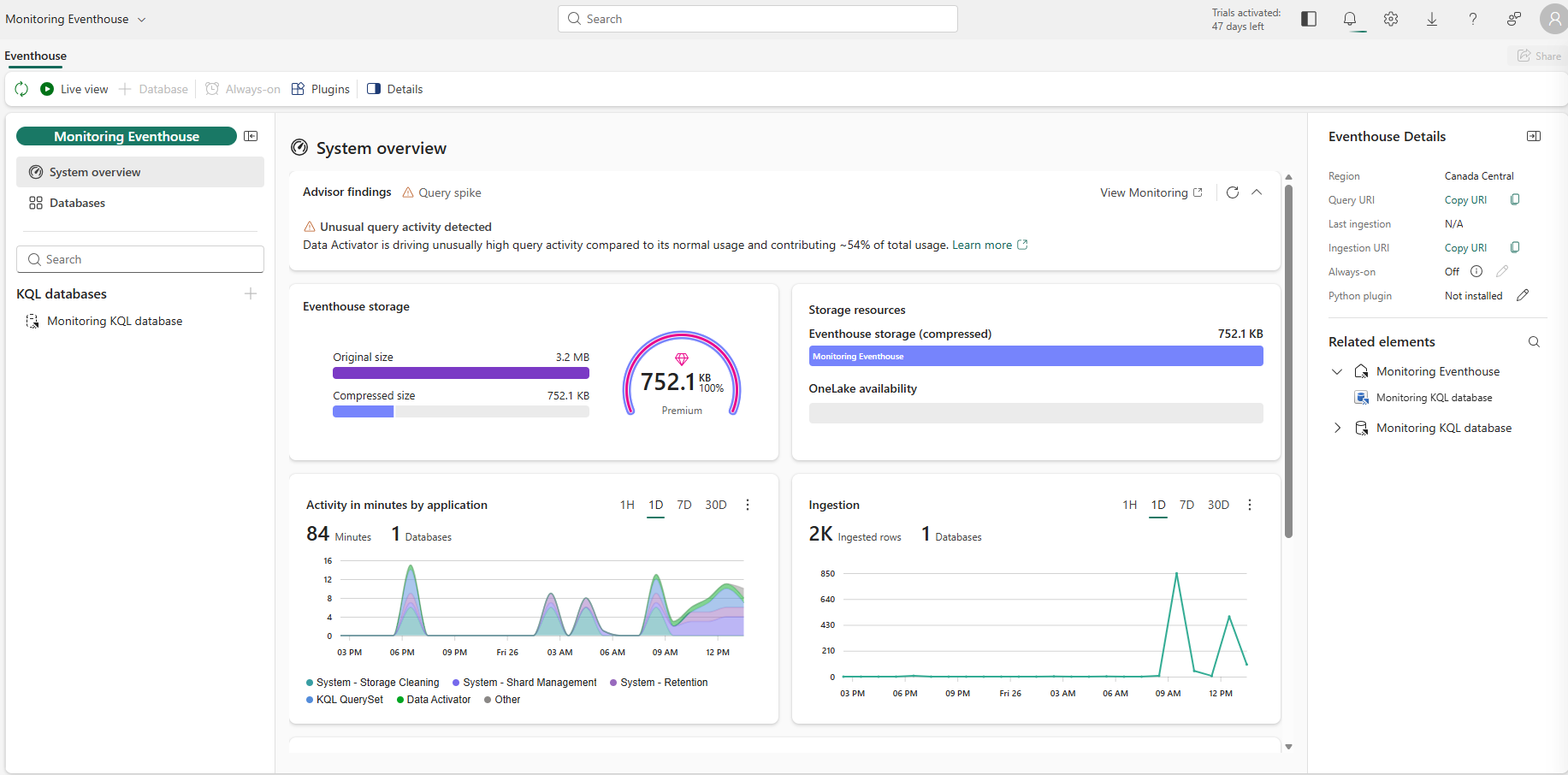1568x775 pixels.
Task: Select 30D range for Activity chart
Action: [x=716, y=505]
